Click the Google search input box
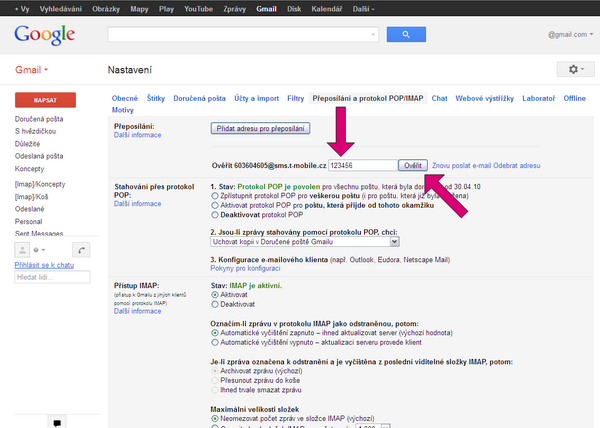This screenshot has width=600, height=428. click(x=243, y=34)
